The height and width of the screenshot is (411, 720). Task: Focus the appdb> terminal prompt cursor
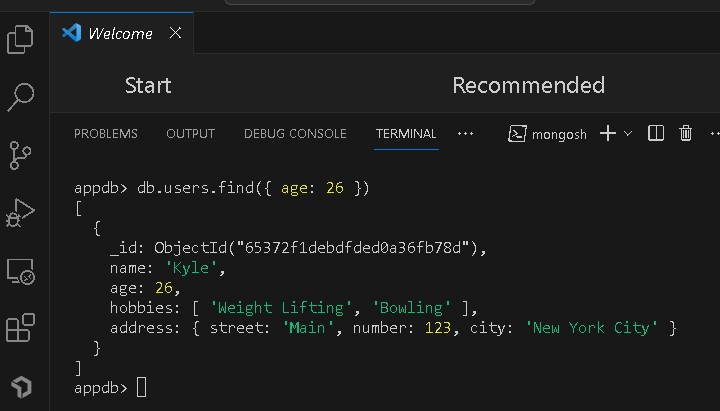coord(141,387)
